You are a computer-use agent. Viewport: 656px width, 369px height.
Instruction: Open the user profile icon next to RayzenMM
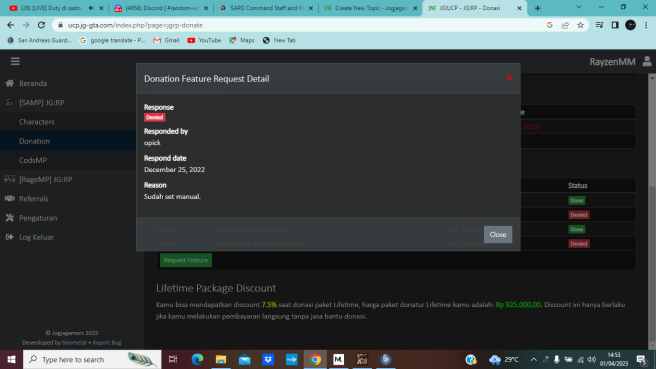pyautogui.click(x=647, y=62)
